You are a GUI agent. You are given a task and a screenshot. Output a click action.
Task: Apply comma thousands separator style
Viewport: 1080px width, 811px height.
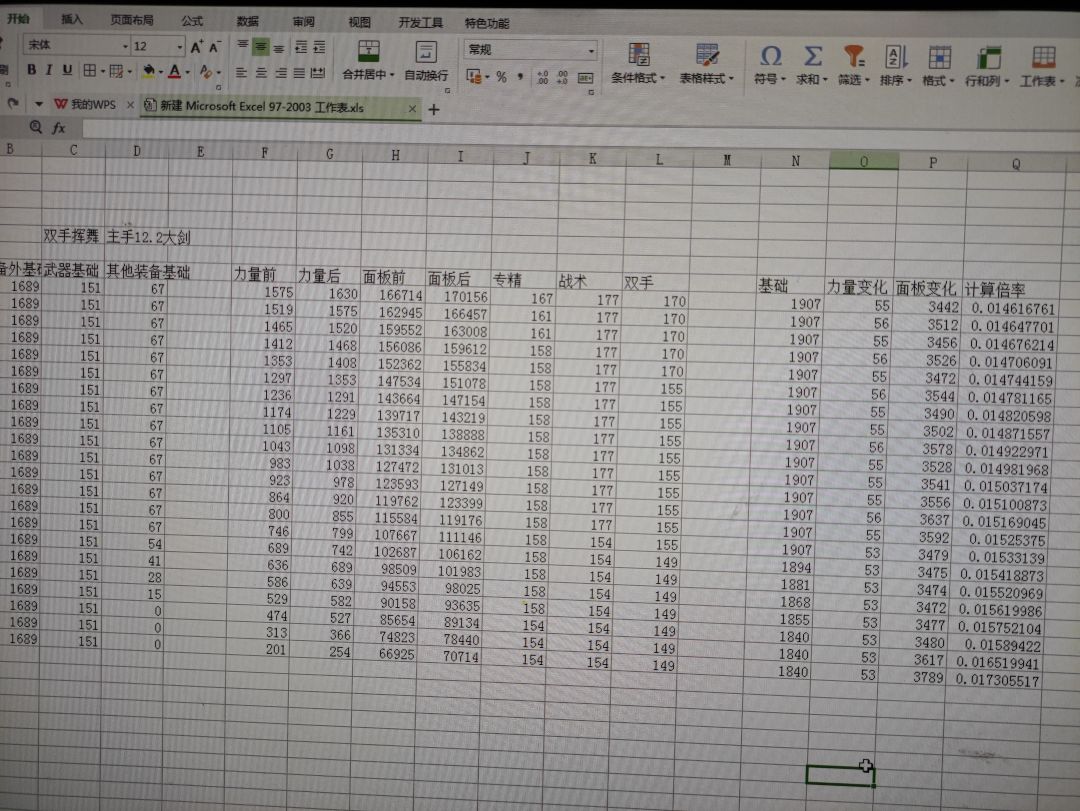tap(520, 76)
